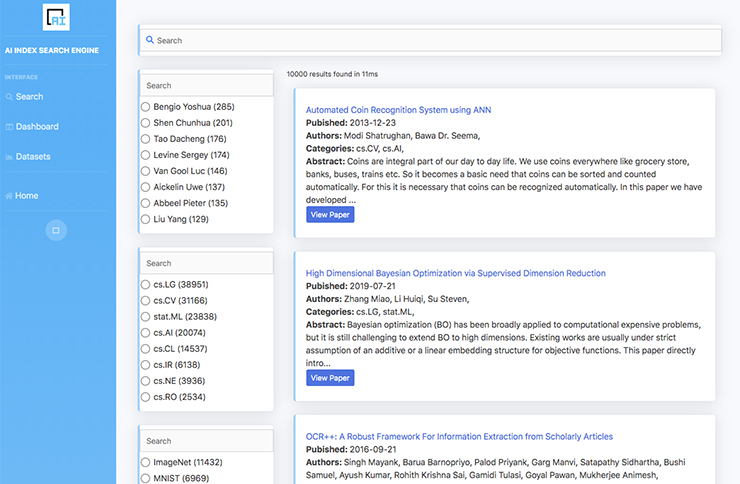Click the author filter search box
The image size is (740, 484).
(206, 86)
